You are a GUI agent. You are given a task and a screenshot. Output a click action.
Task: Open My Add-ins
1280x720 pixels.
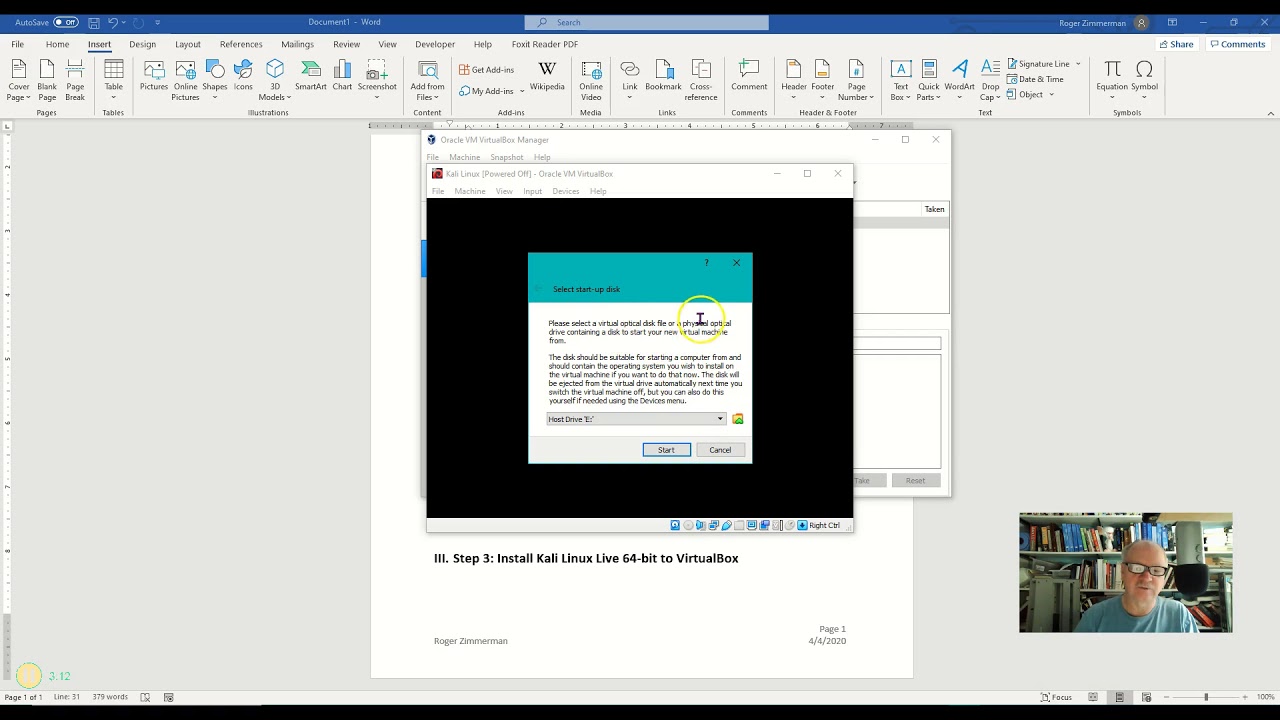coord(491,91)
